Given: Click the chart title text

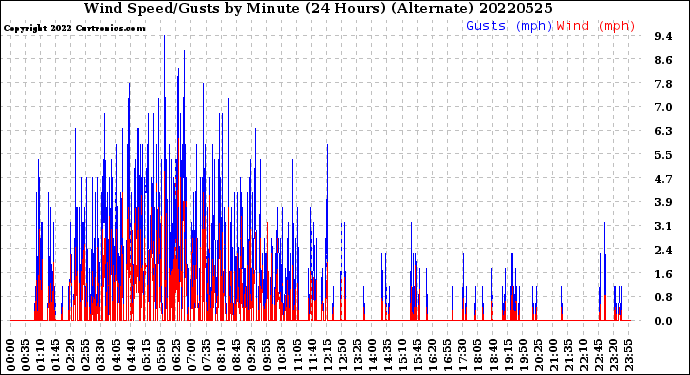Looking at the screenshot, I should click(318, 8).
